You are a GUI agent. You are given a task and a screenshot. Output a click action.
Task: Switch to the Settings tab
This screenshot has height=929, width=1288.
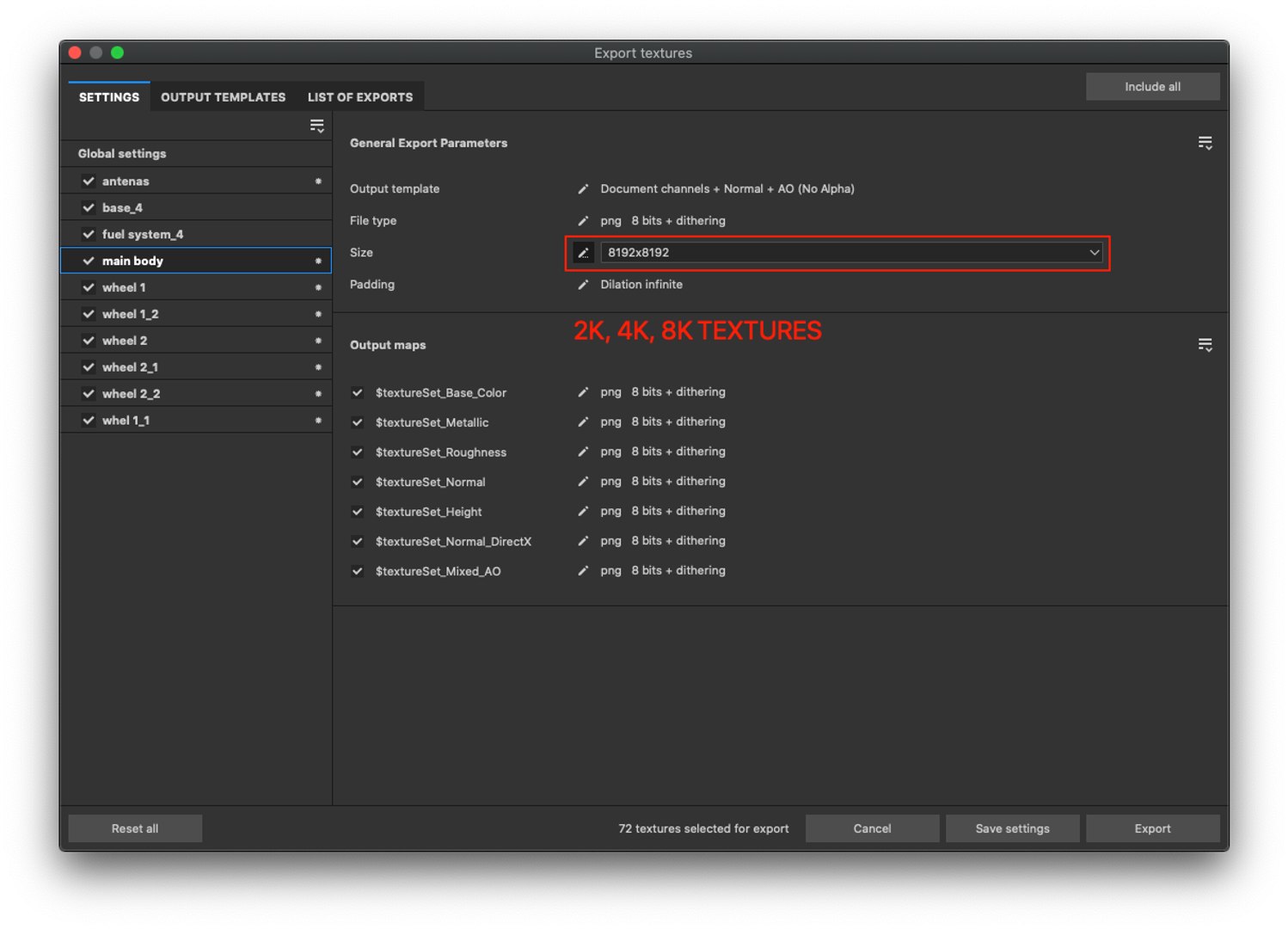tap(109, 97)
